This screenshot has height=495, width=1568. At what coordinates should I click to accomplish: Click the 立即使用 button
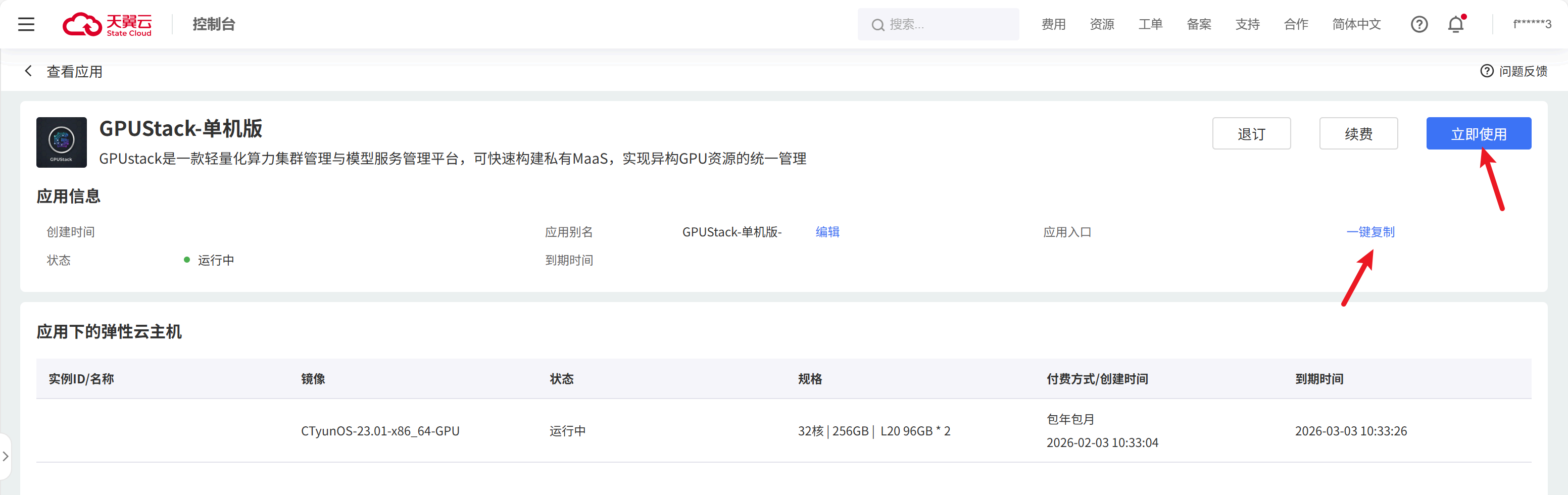[1479, 133]
